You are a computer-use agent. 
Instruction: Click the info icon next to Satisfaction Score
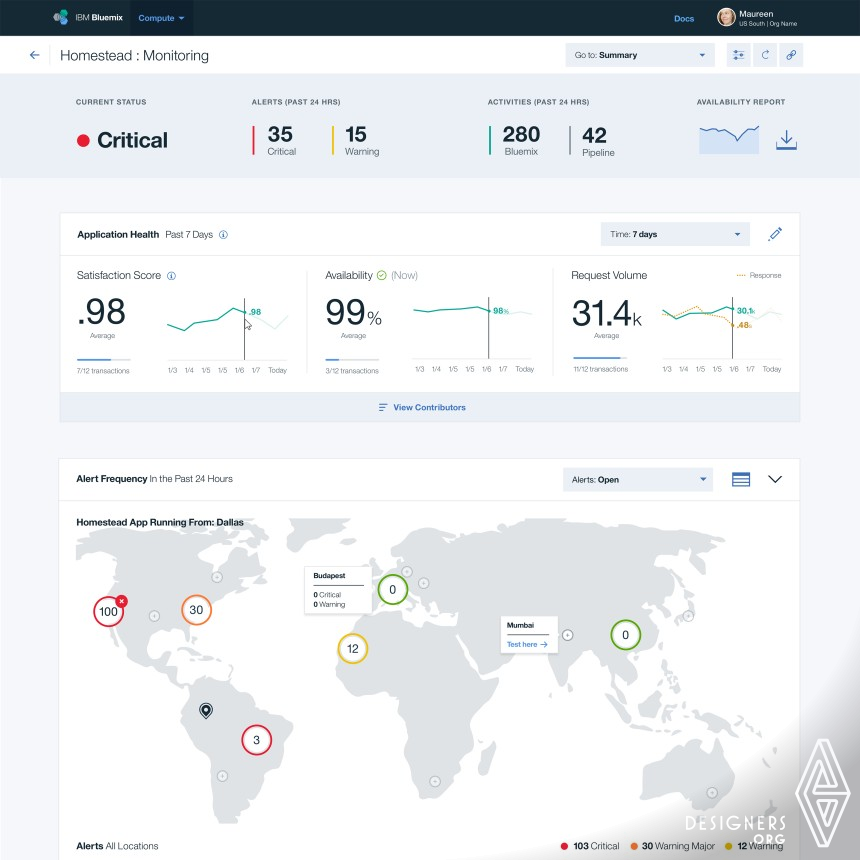(172, 276)
